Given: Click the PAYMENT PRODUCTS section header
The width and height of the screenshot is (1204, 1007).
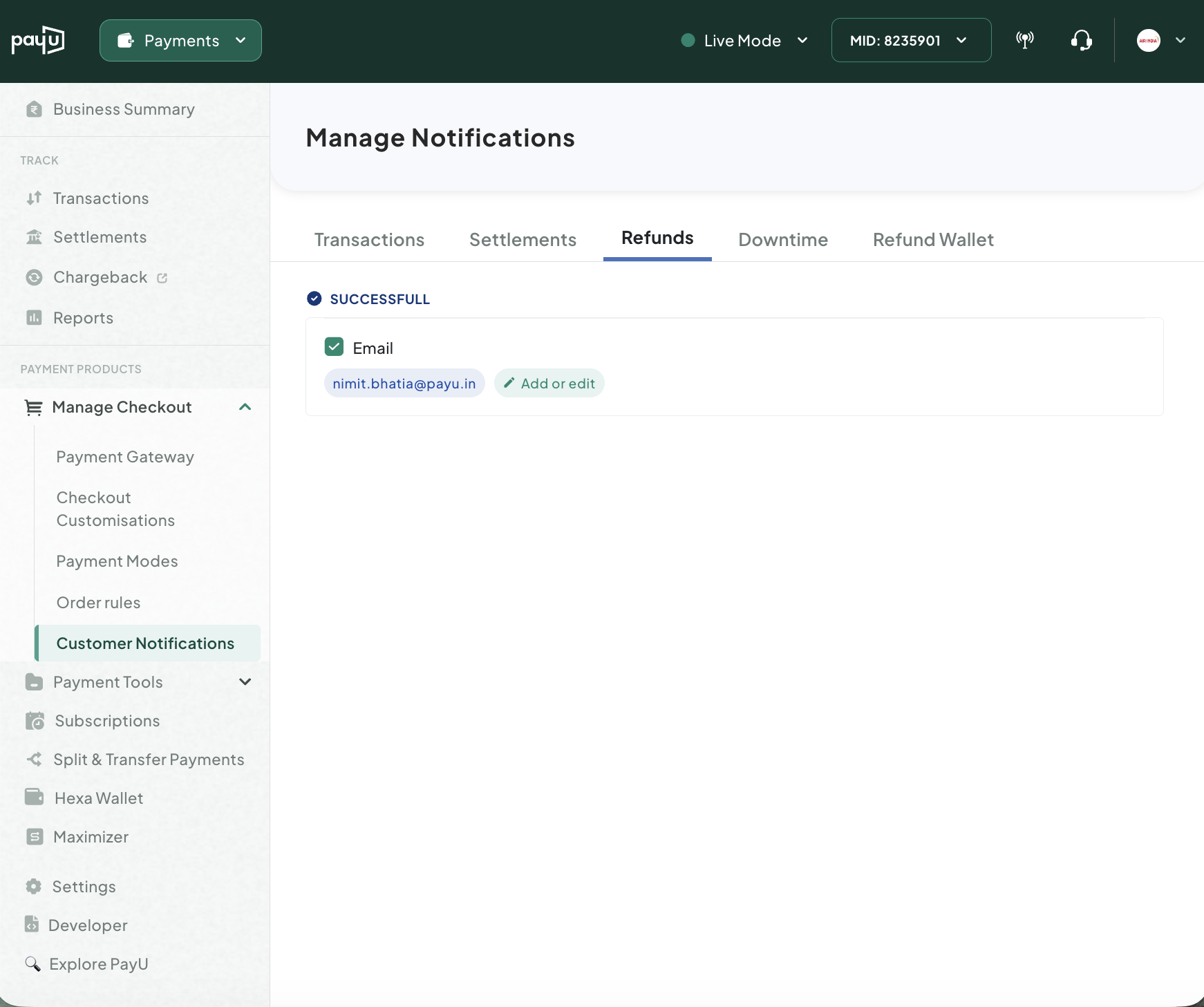Looking at the screenshot, I should coord(81,369).
